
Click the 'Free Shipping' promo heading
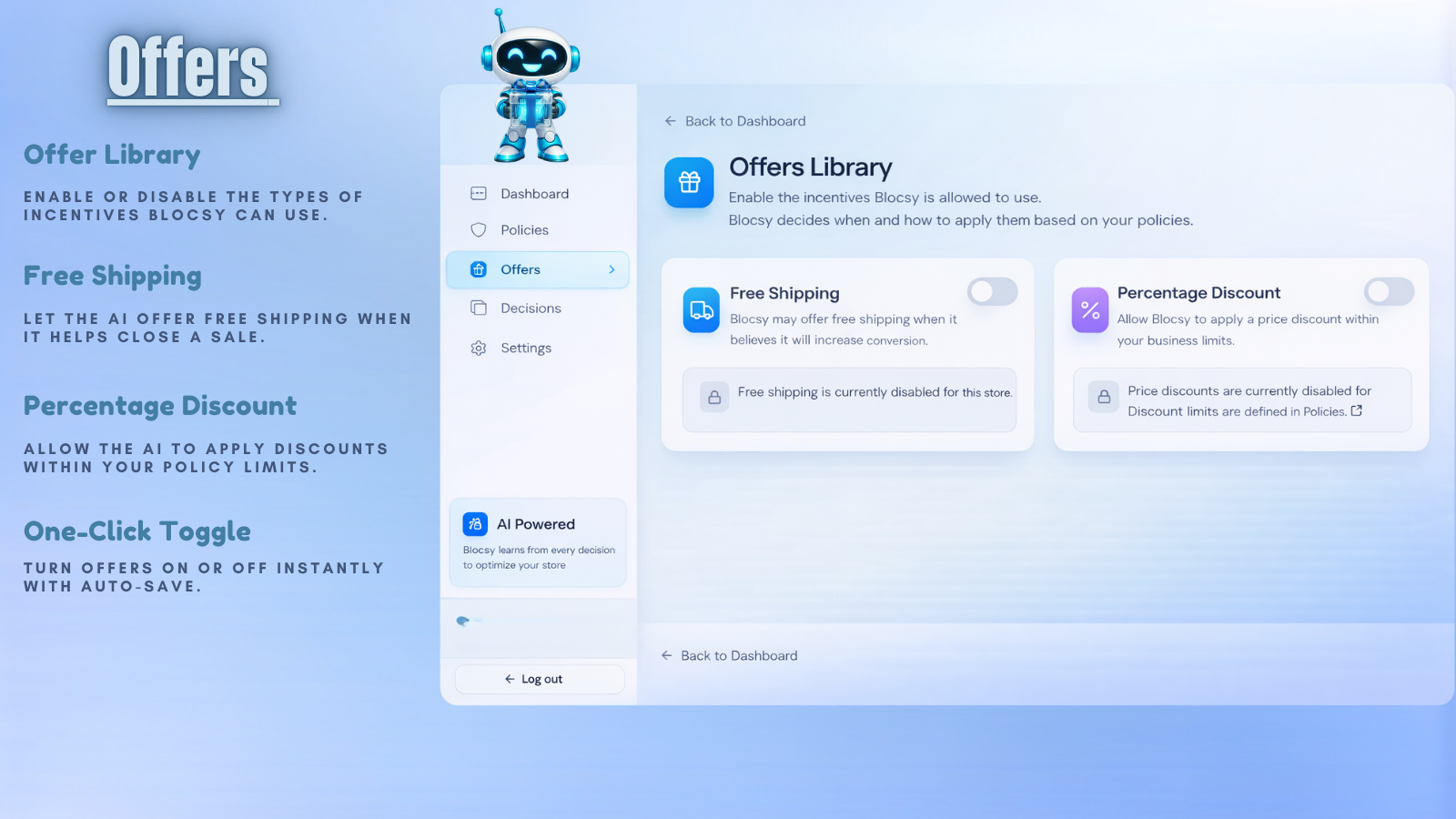click(113, 276)
